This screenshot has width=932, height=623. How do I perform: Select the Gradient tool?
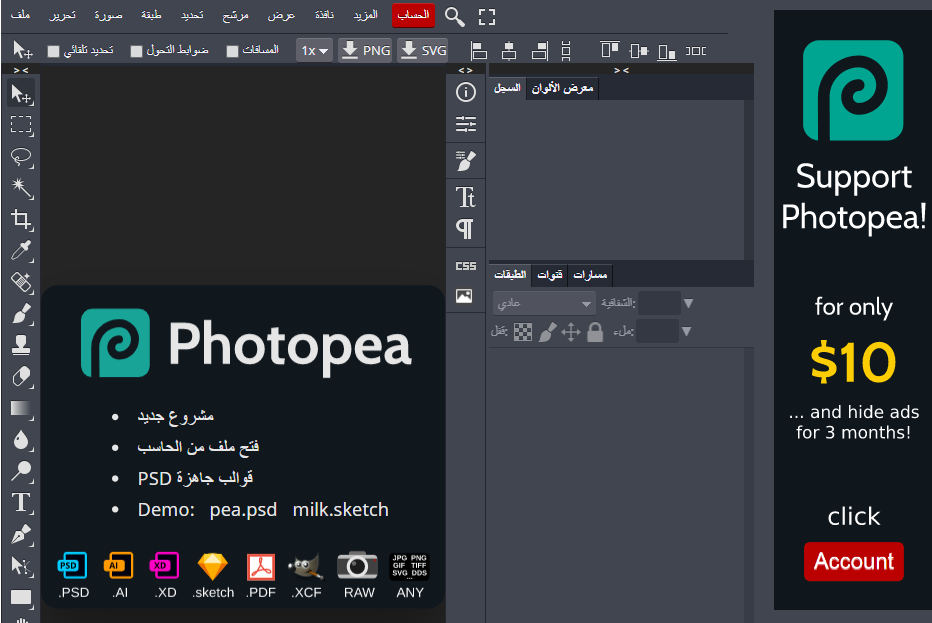21,408
